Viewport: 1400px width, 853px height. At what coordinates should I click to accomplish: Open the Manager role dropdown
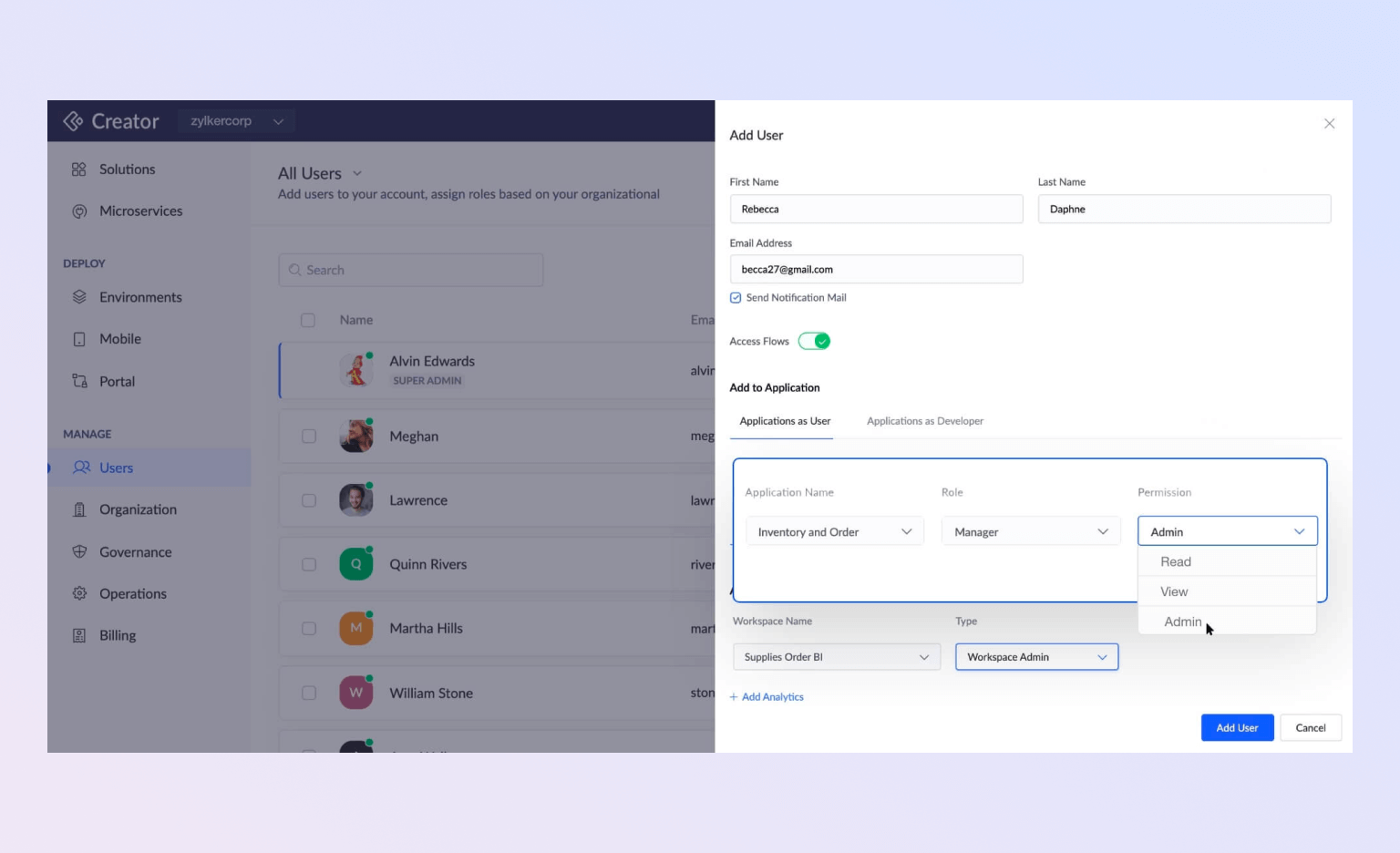pos(1031,531)
